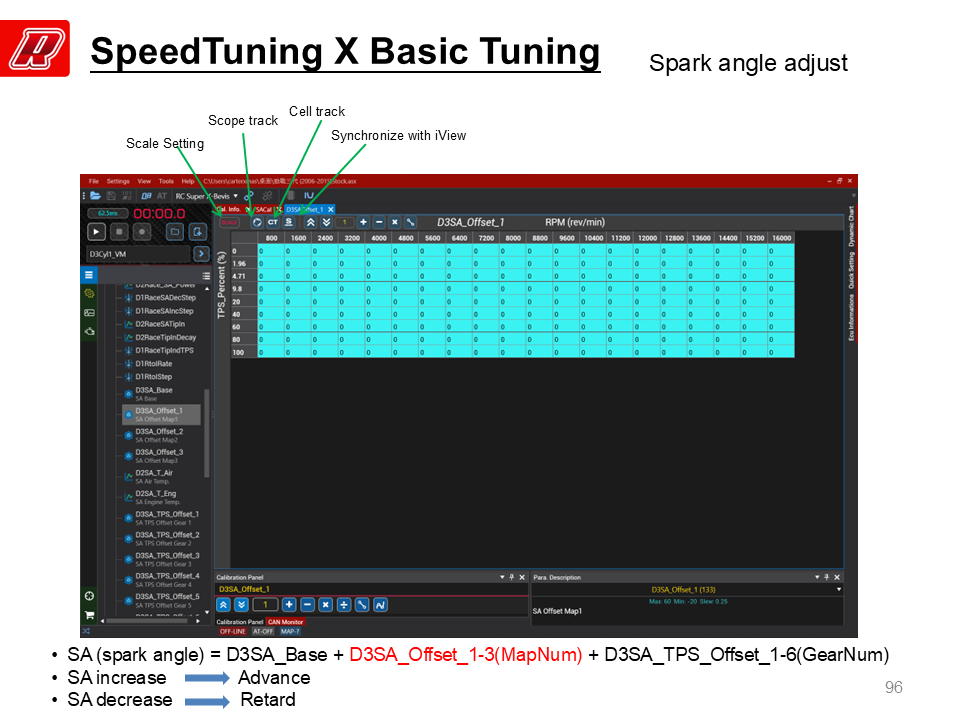Click the save disk toolbar icon
Viewport: 960px width, 720px height.
111,196
